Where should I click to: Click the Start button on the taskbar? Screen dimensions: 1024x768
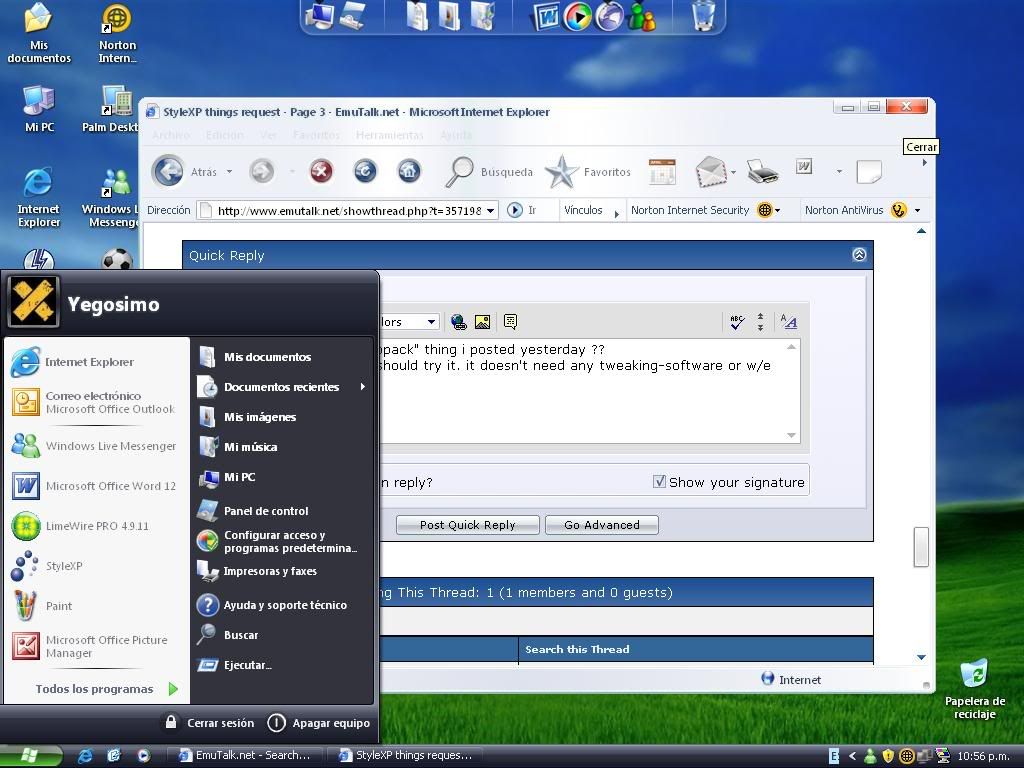[x=31, y=756]
